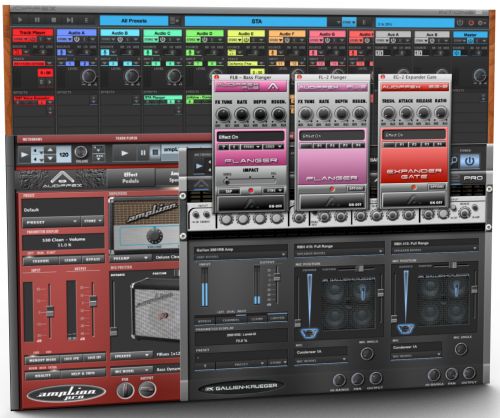Open the All Presets bank selector
This screenshot has width=500, height=418.
click(134, 21)
